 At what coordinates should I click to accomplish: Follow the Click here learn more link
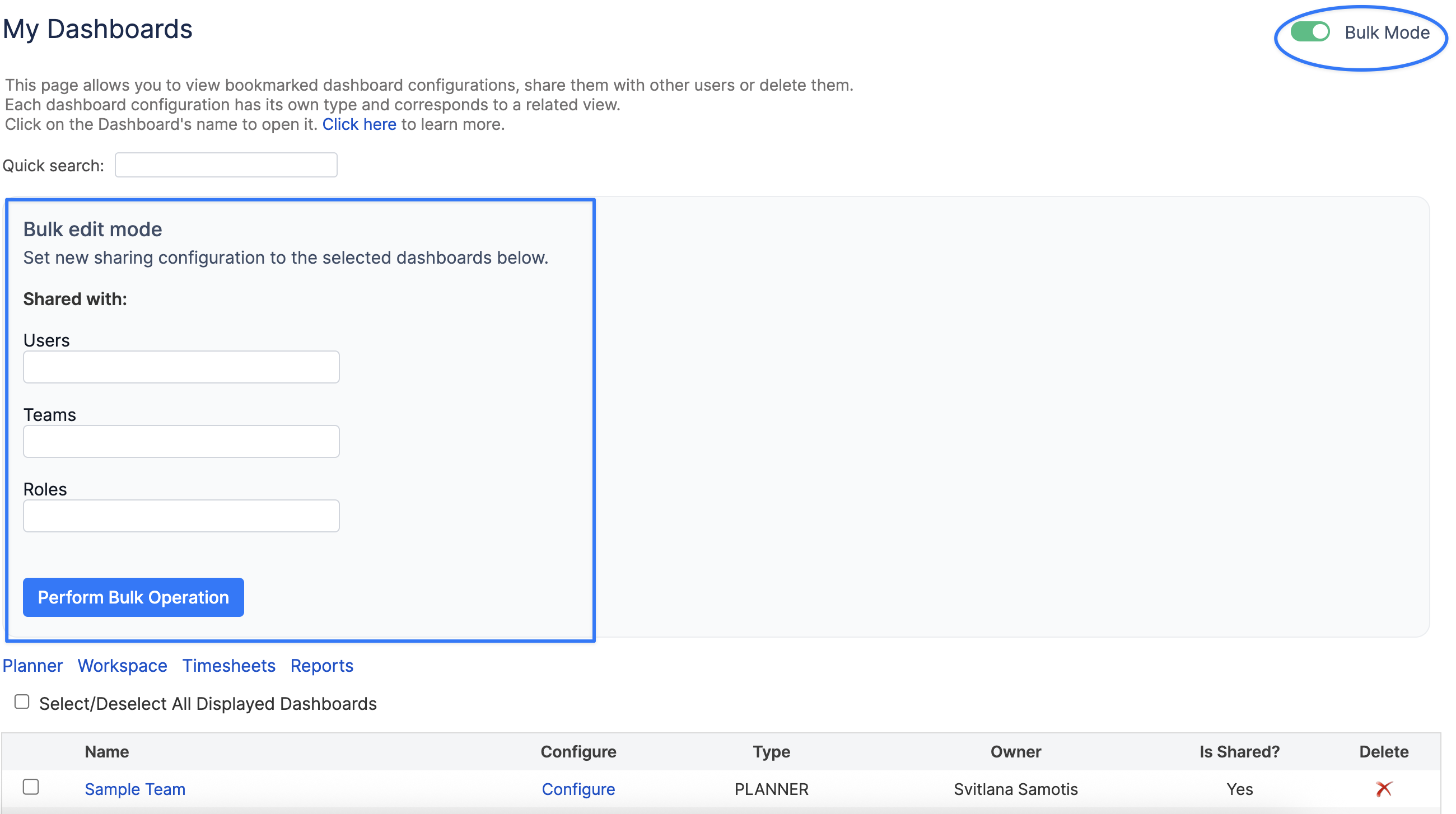[x=359, y=124]
